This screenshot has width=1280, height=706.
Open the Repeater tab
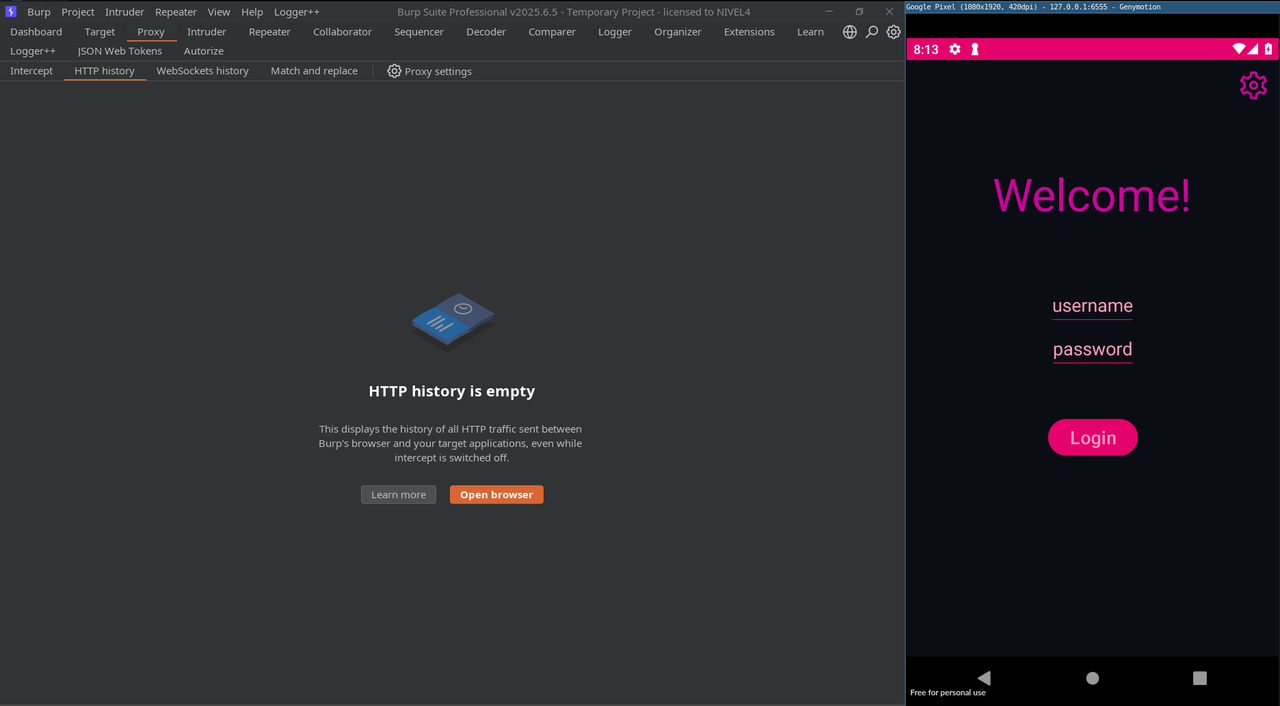270,32
